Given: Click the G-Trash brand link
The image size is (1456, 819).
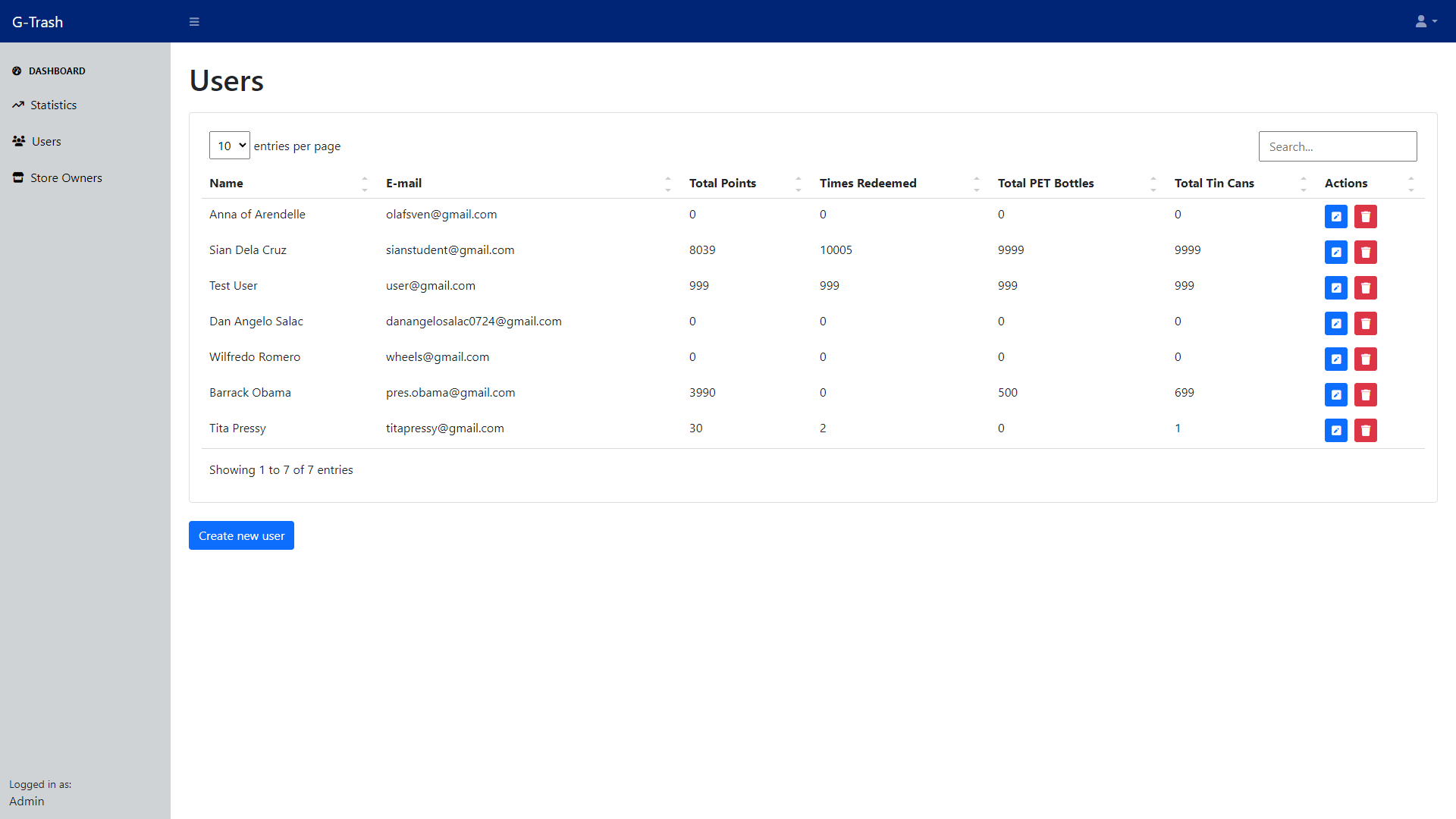Looking at the screenshot, I should coord(37,22).
